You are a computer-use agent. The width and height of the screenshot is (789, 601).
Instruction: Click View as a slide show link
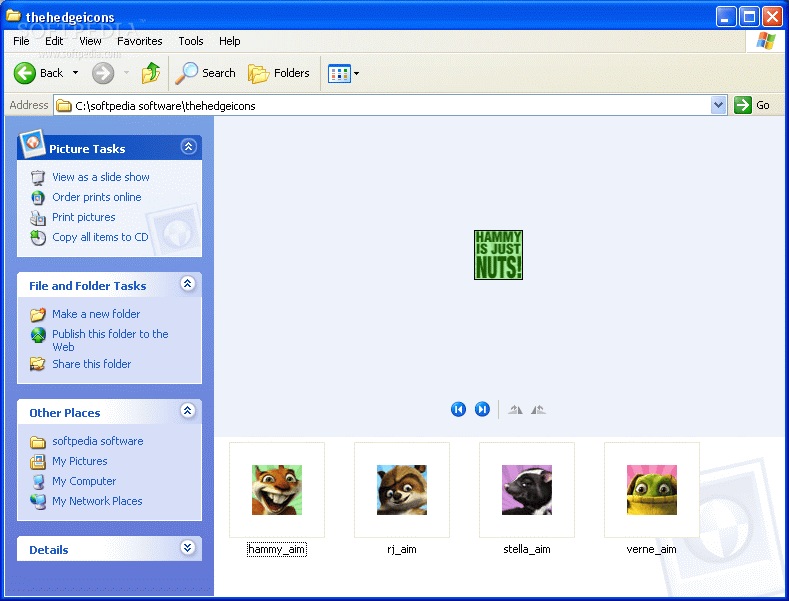pyautogui.click(x=101, y=177)
